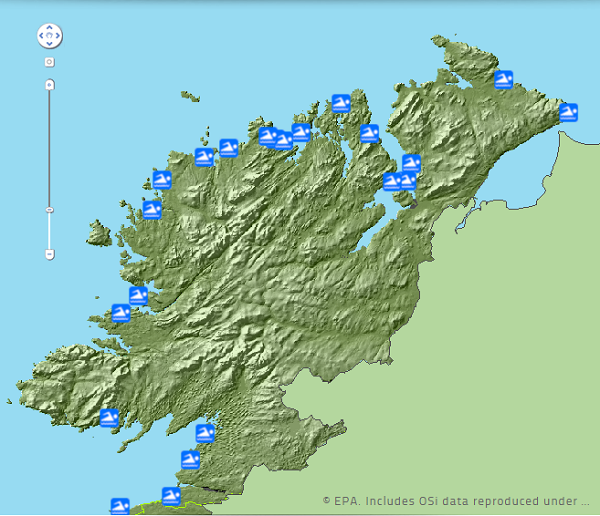Click the zoom slider handle
The height and width of the screenshot is (516, 600).
click(x=49, y=210)
